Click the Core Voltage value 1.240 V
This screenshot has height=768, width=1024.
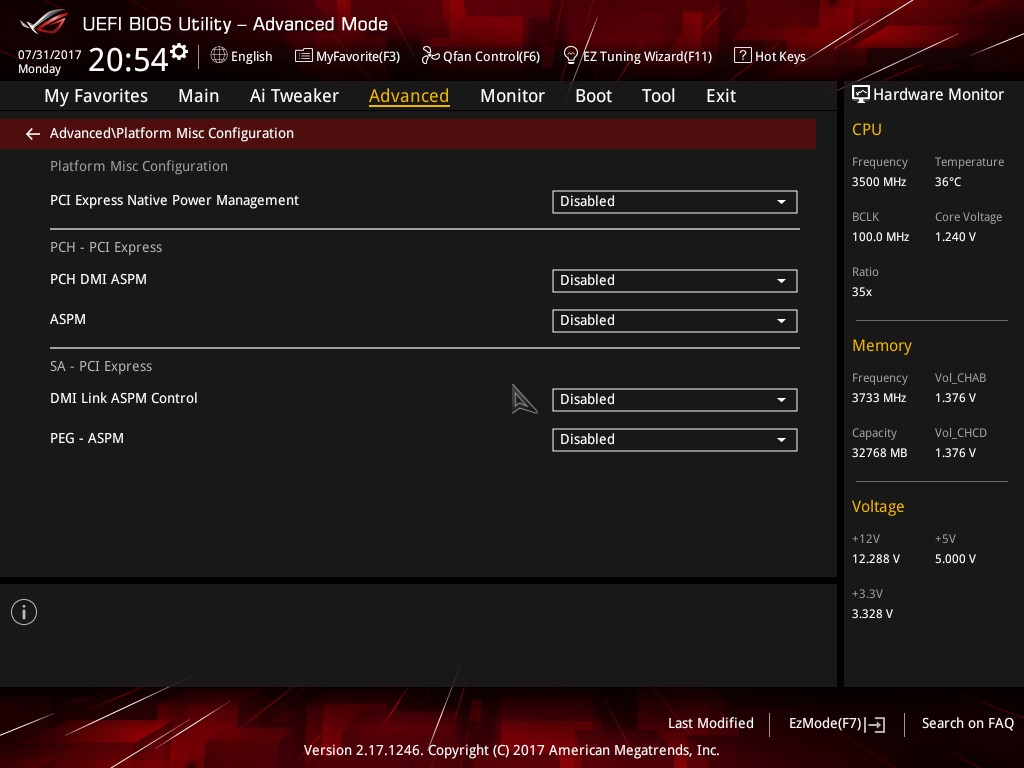coord(955,237)
